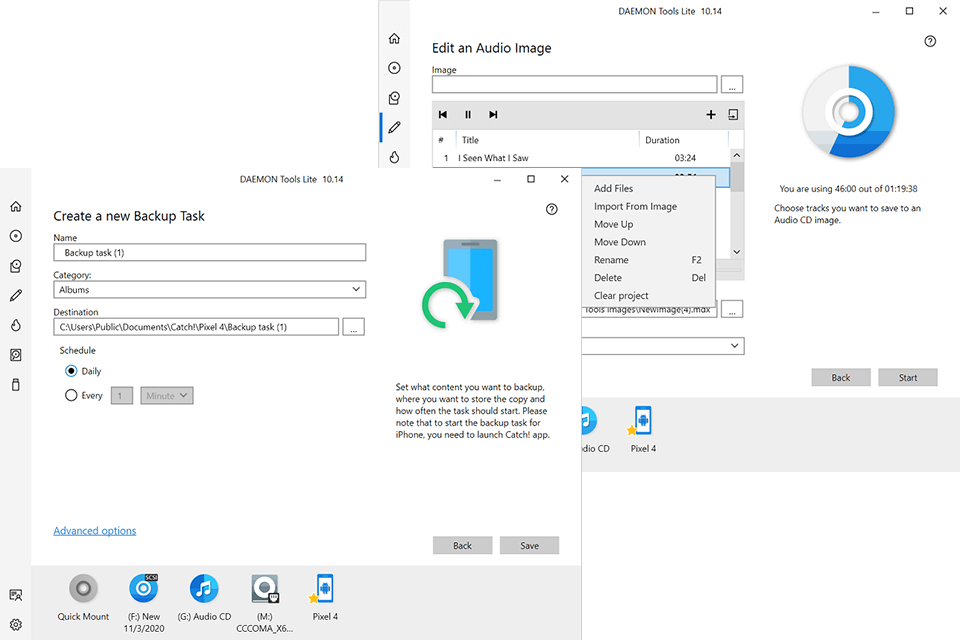The height and width of the screenshot is (640, 960).
Task: Select the Every schedule radio button
Action: (x=71, y=396)
